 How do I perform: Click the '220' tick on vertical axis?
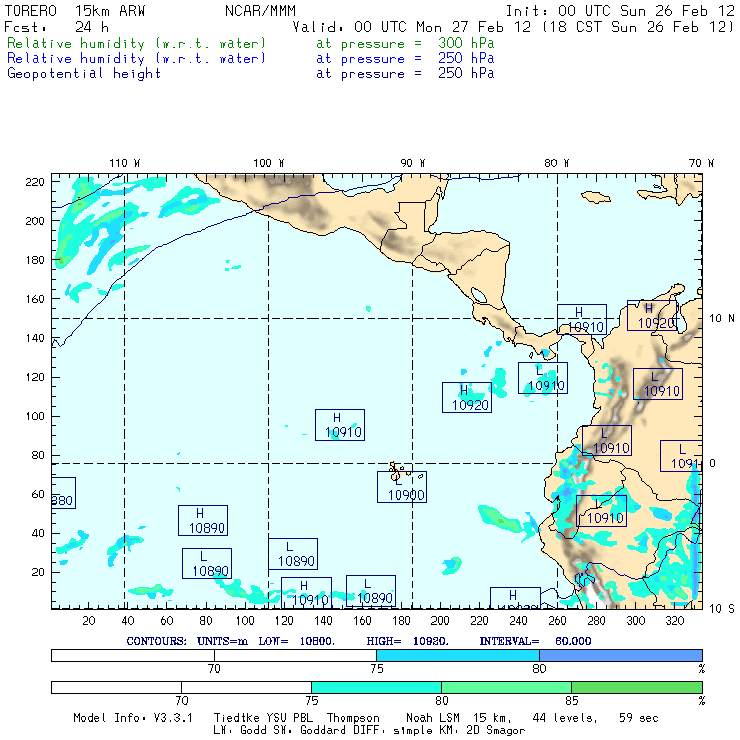(x=34, y=182)
